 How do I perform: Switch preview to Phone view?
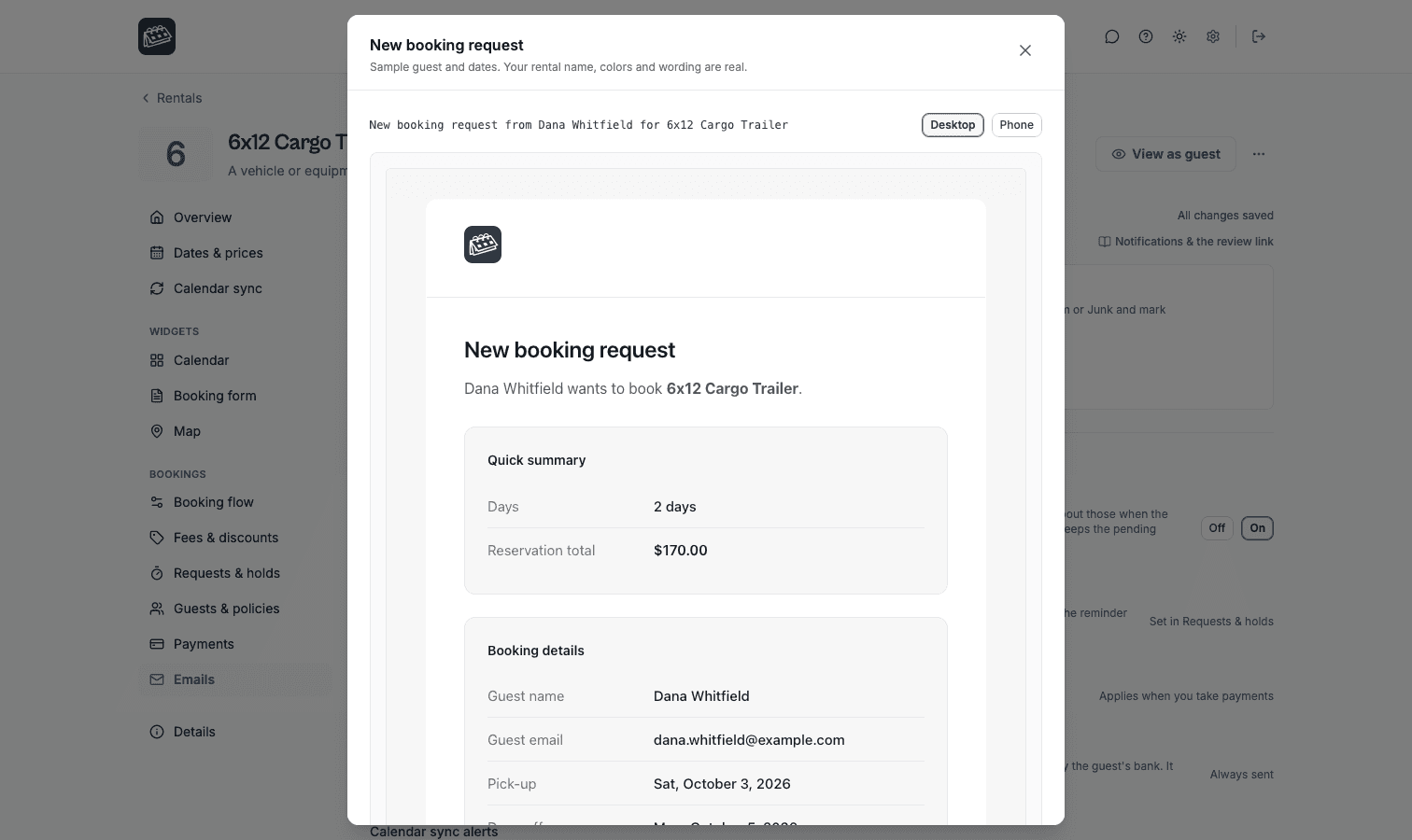pos(1016,125)
